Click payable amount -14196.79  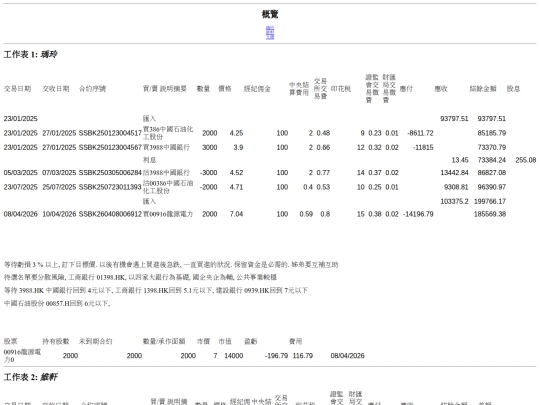point(418,214)
